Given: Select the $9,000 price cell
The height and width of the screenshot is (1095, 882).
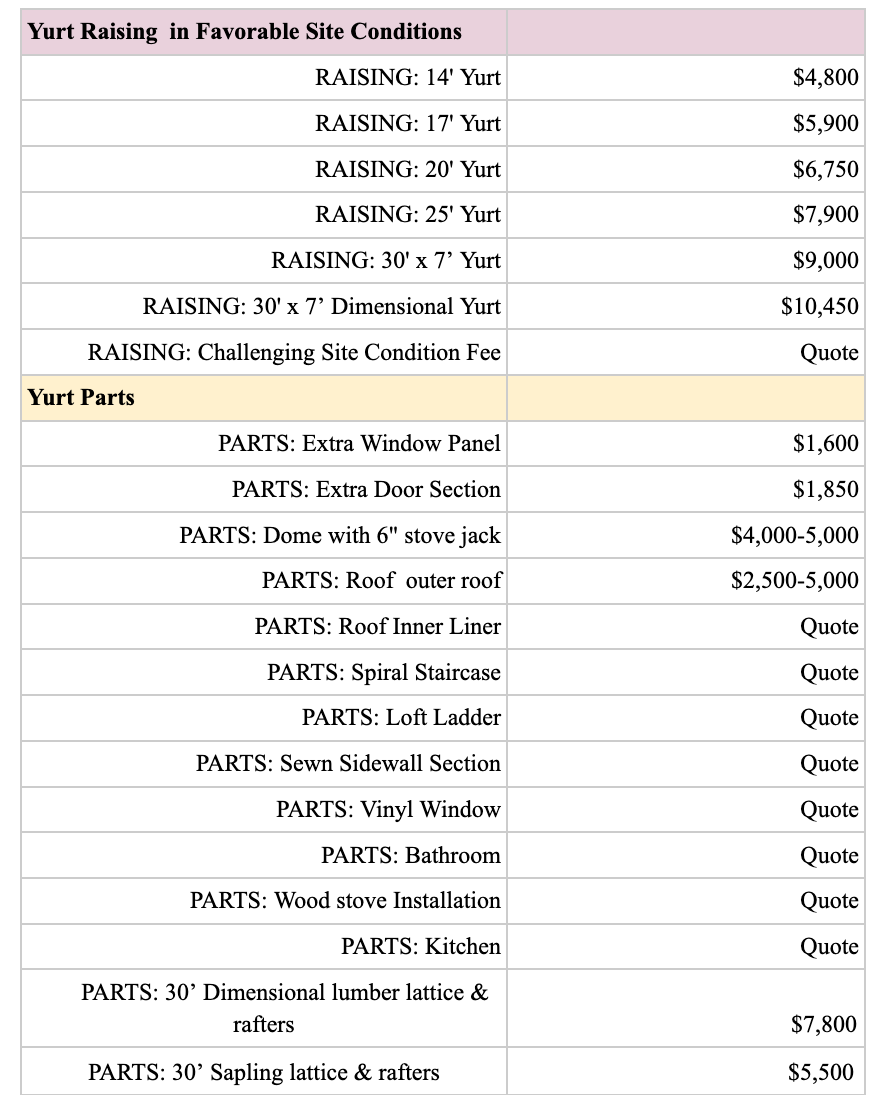Looking at the screenshot, I should tap(825, 260).
